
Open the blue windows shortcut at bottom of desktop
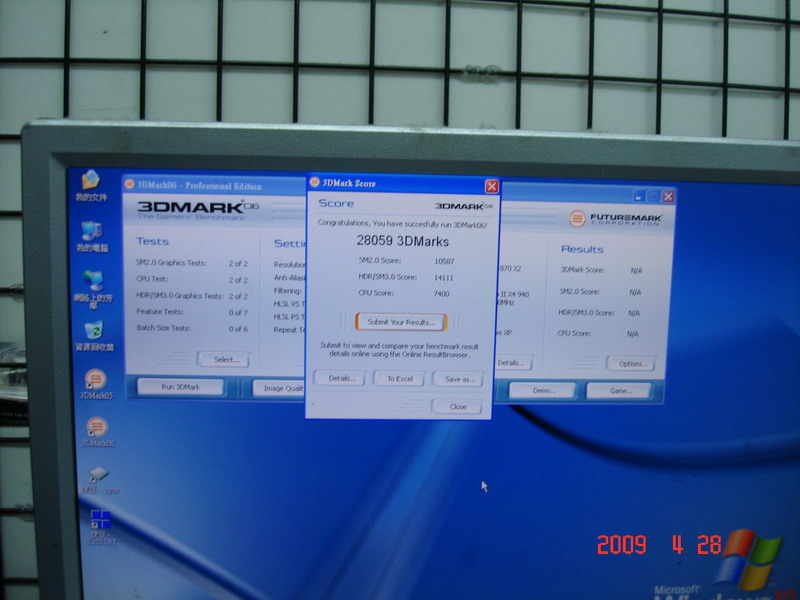pos(101,527)
